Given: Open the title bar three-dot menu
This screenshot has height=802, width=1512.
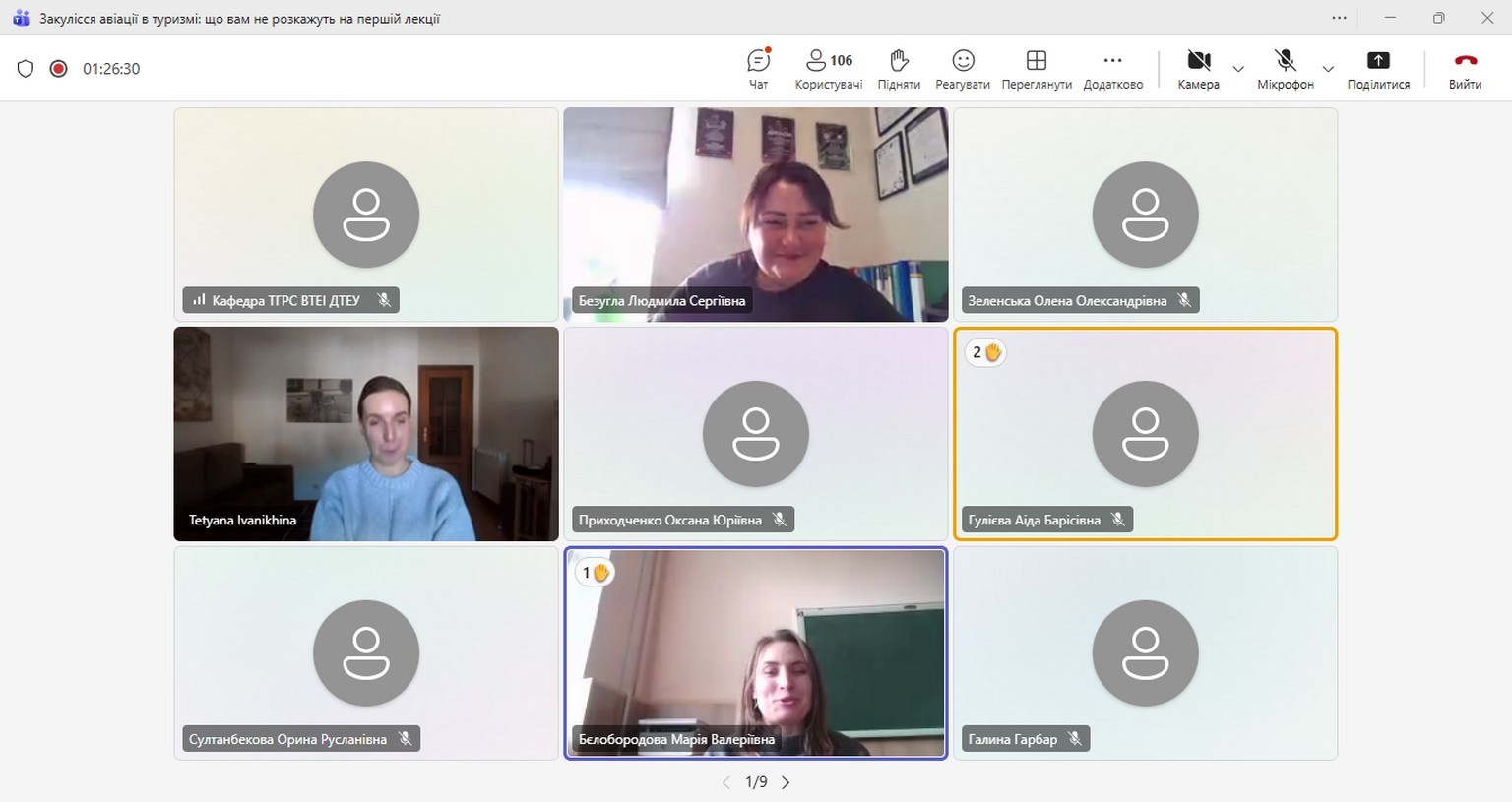Looking at the screenshot, I should pos(1339,18).
